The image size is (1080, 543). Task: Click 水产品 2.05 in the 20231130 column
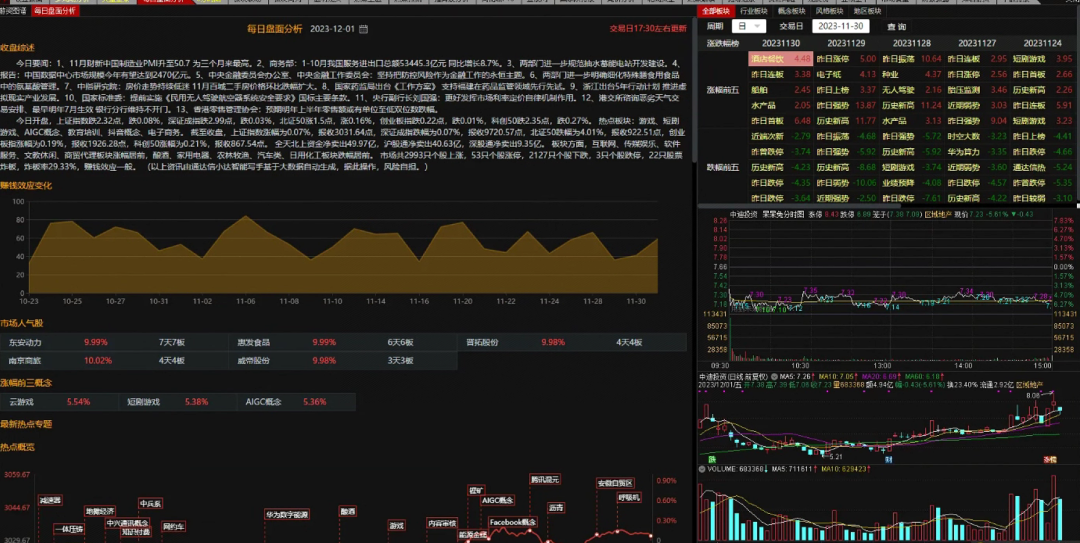coord(781,105)
